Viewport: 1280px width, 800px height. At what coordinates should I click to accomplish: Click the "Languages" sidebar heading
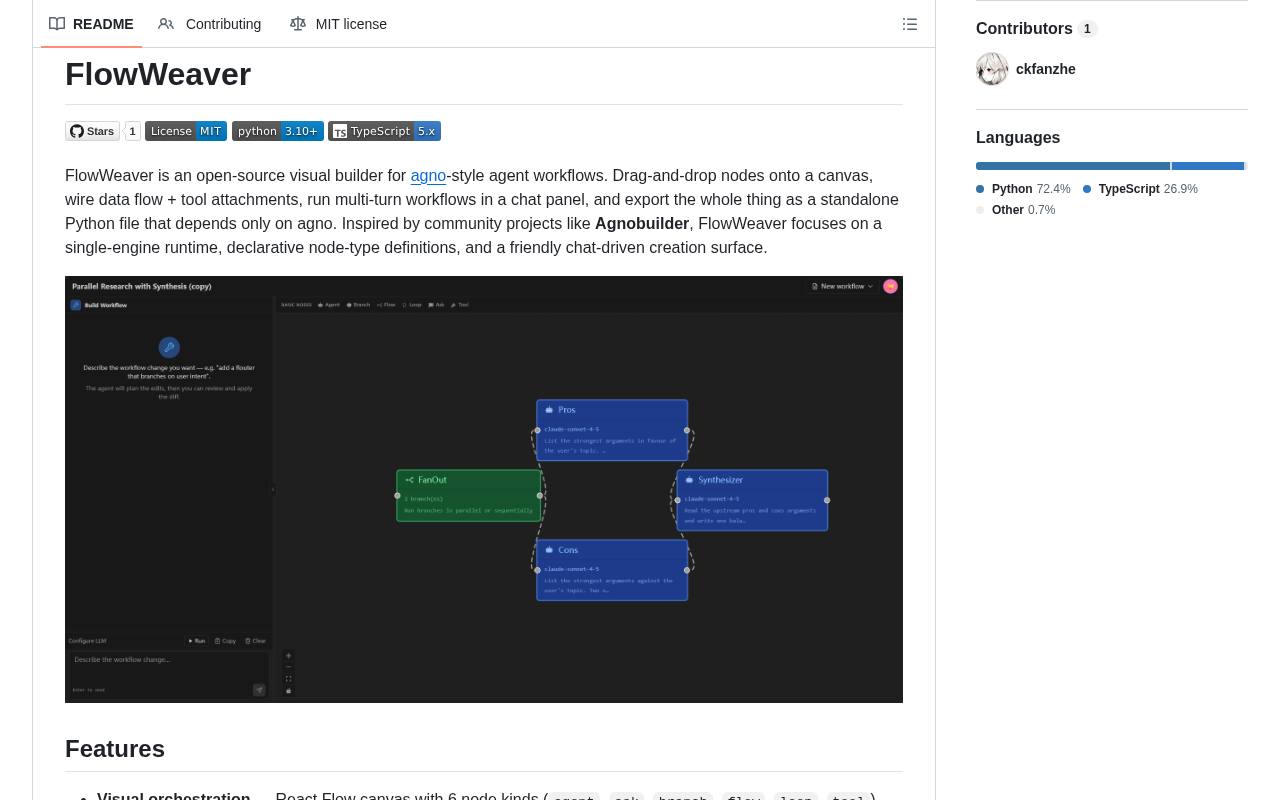[1018, 137]
